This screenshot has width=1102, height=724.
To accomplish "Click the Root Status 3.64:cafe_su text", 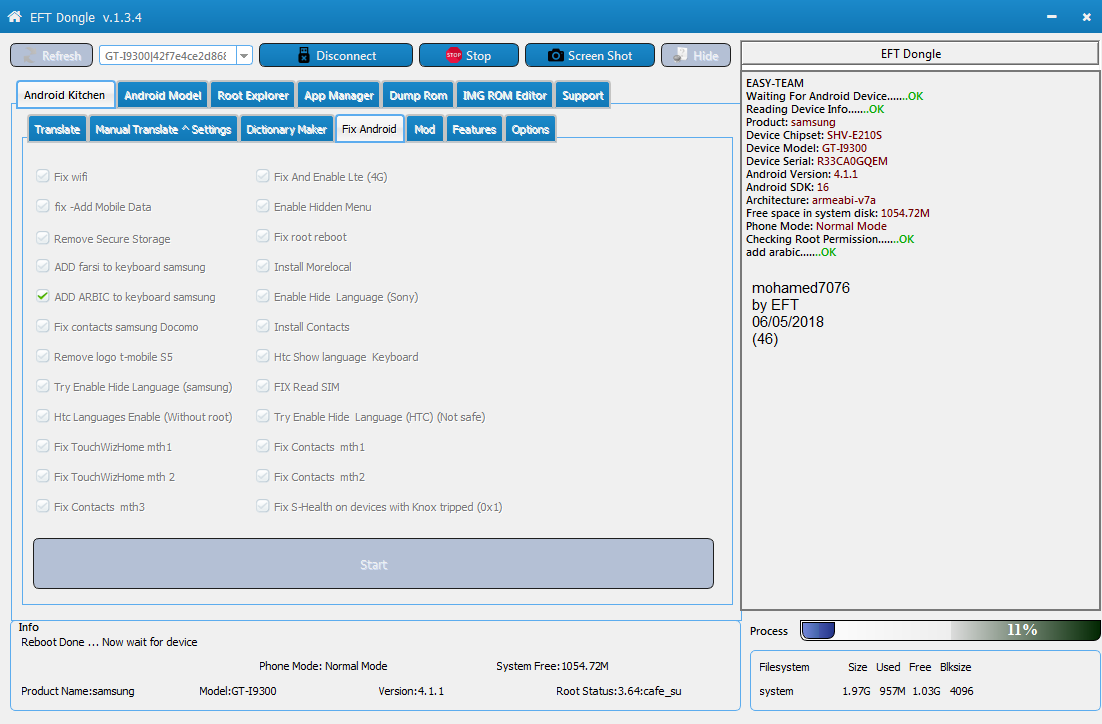I will tap(618, 691).
